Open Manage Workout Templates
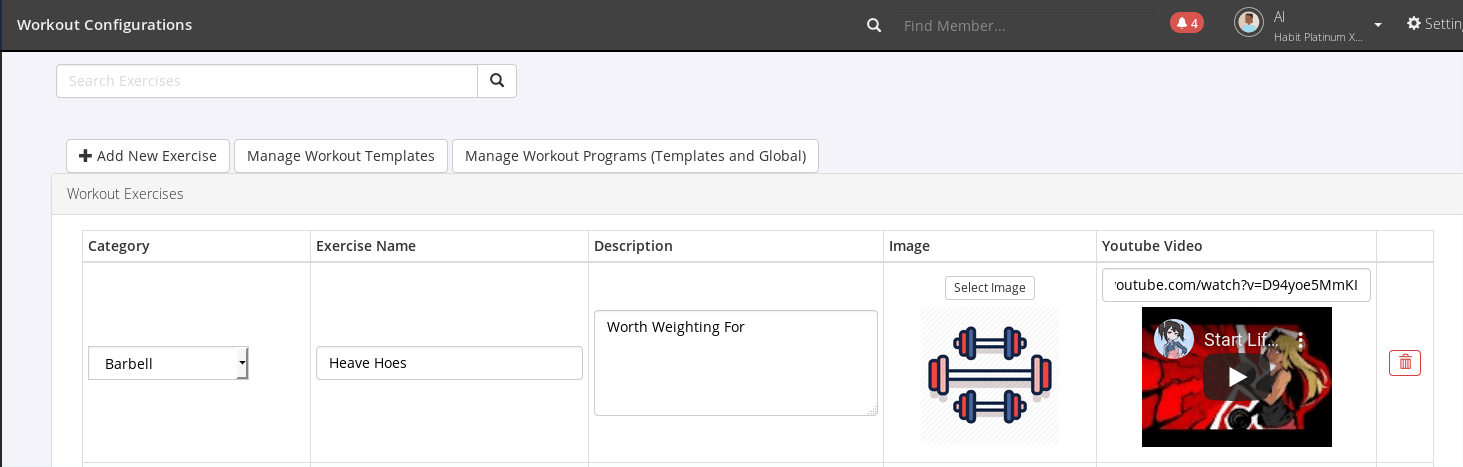 click(341, 156)
